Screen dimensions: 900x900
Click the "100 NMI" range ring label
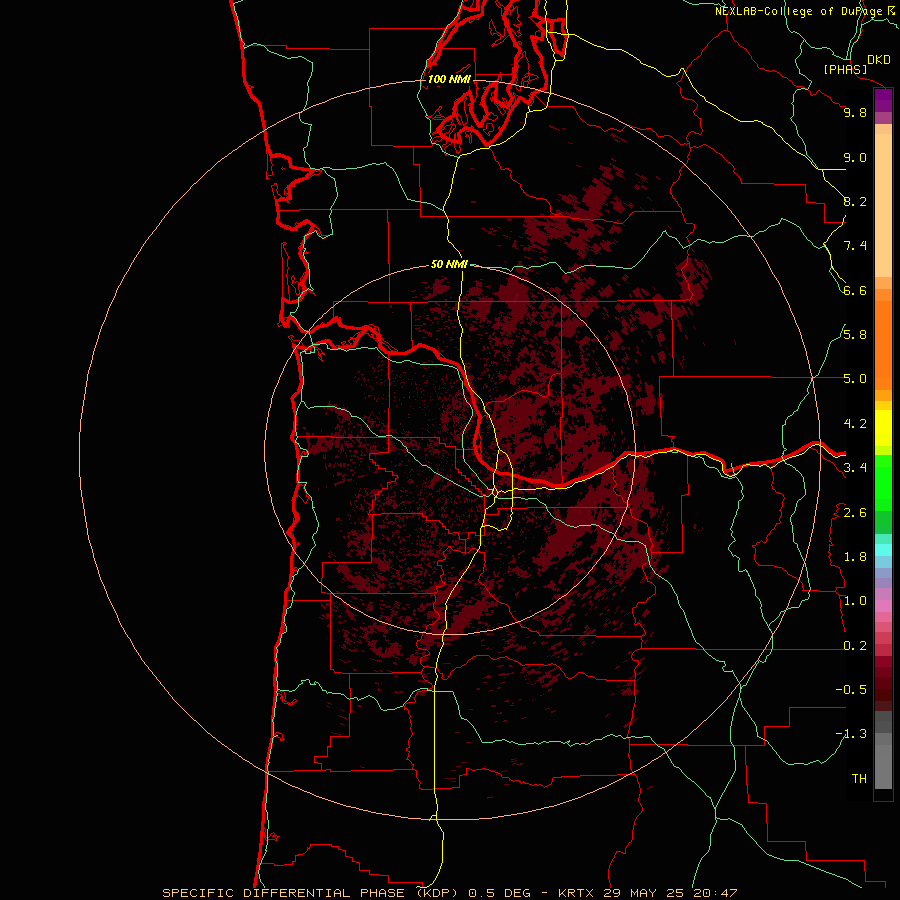(449, 79)
